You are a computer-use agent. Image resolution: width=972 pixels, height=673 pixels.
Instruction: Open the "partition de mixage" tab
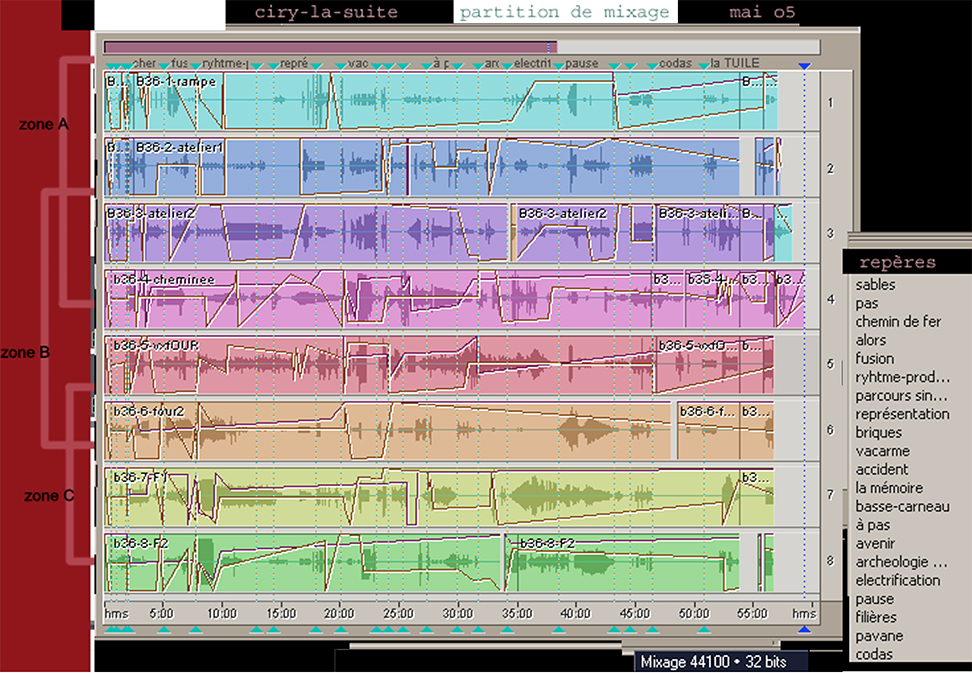[x=564, y=12]
